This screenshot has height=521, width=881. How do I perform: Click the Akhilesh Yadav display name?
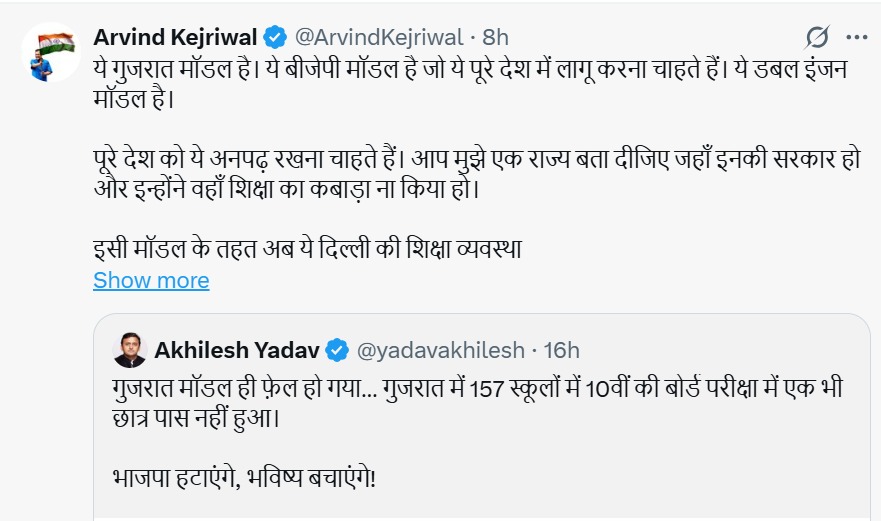pos(237,350)
